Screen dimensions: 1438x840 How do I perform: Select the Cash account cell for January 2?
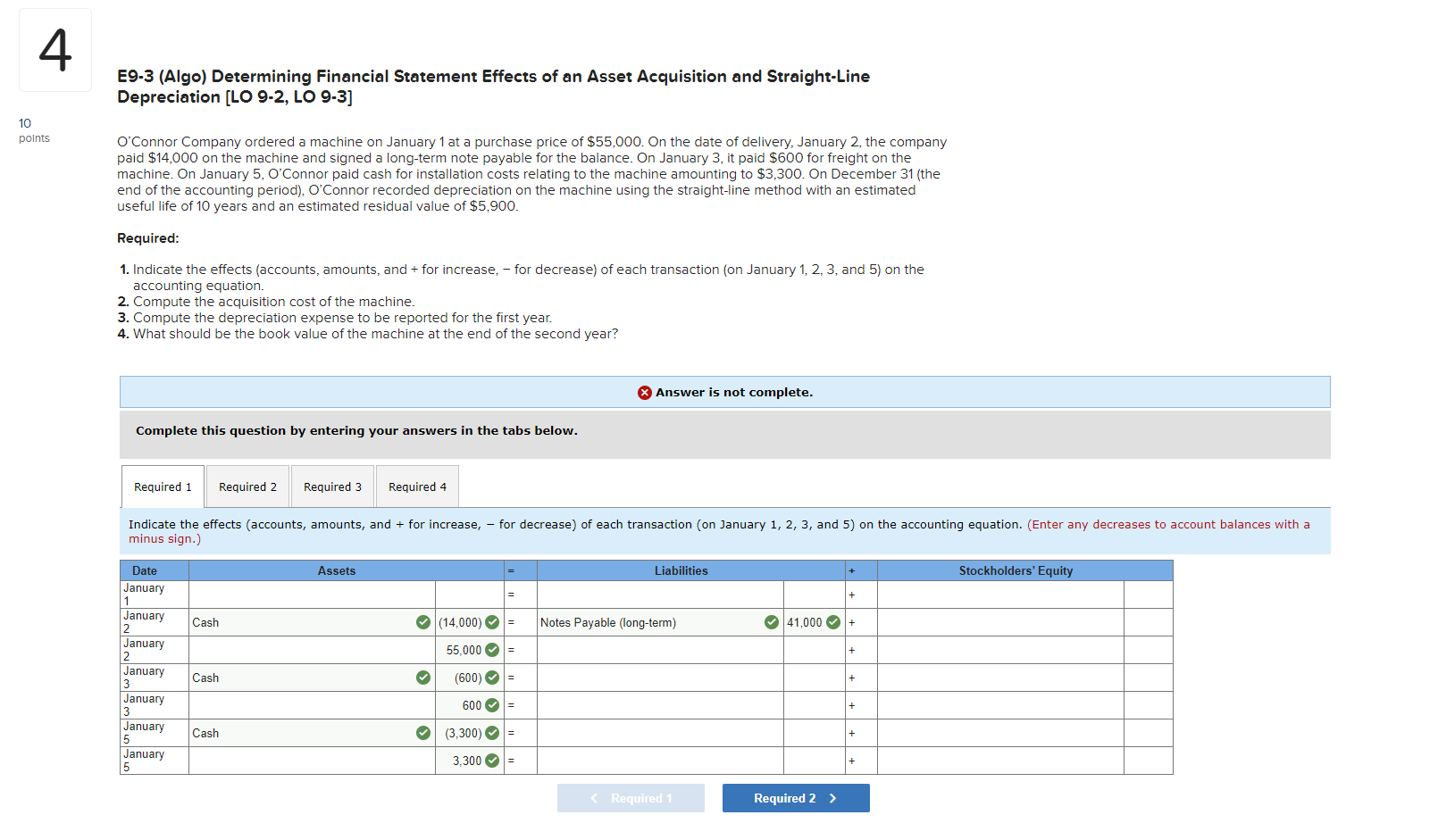coord(312,622)
